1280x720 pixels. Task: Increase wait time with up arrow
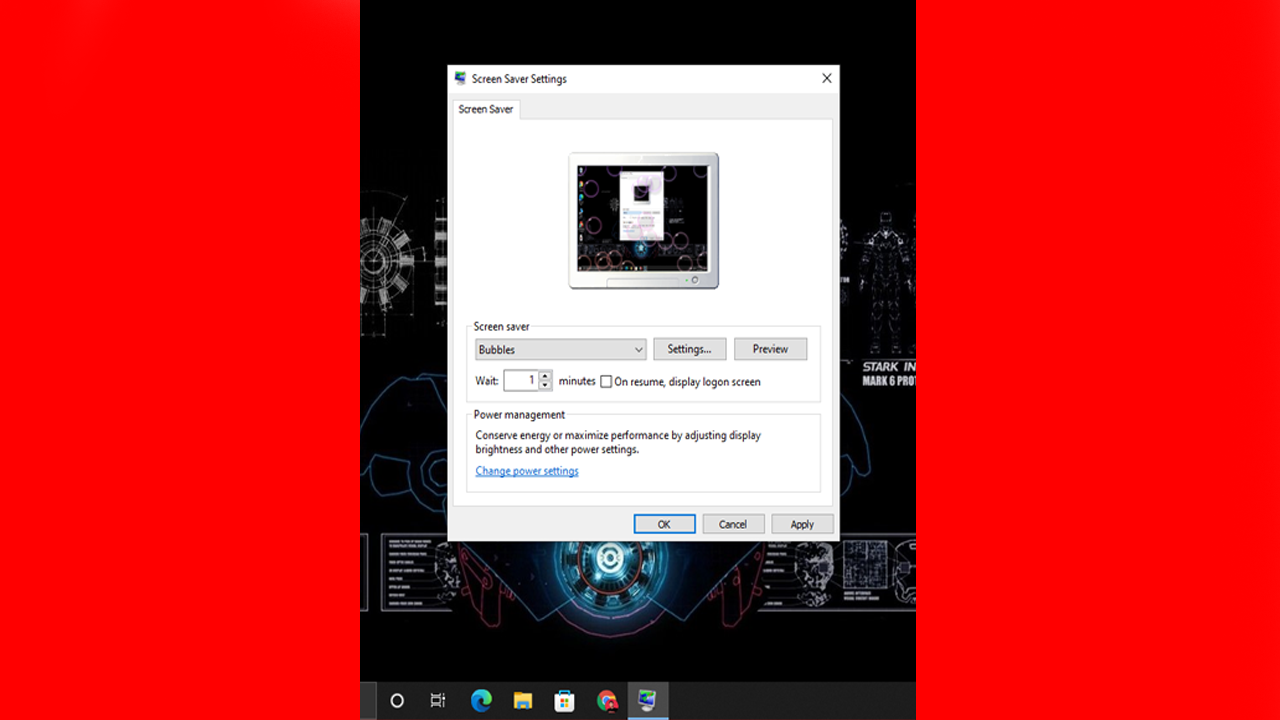coord(545,376)
